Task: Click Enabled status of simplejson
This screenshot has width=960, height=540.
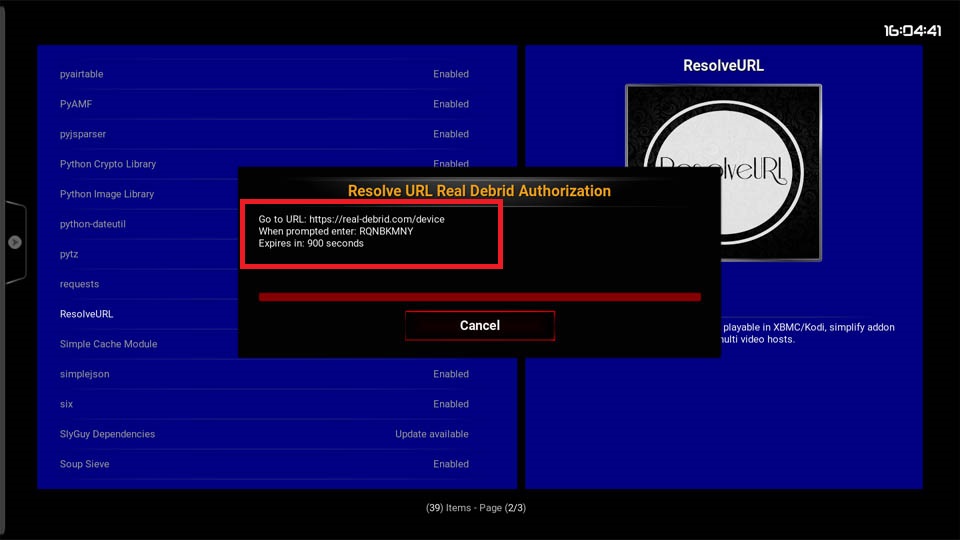Action: tap(451, 374)
